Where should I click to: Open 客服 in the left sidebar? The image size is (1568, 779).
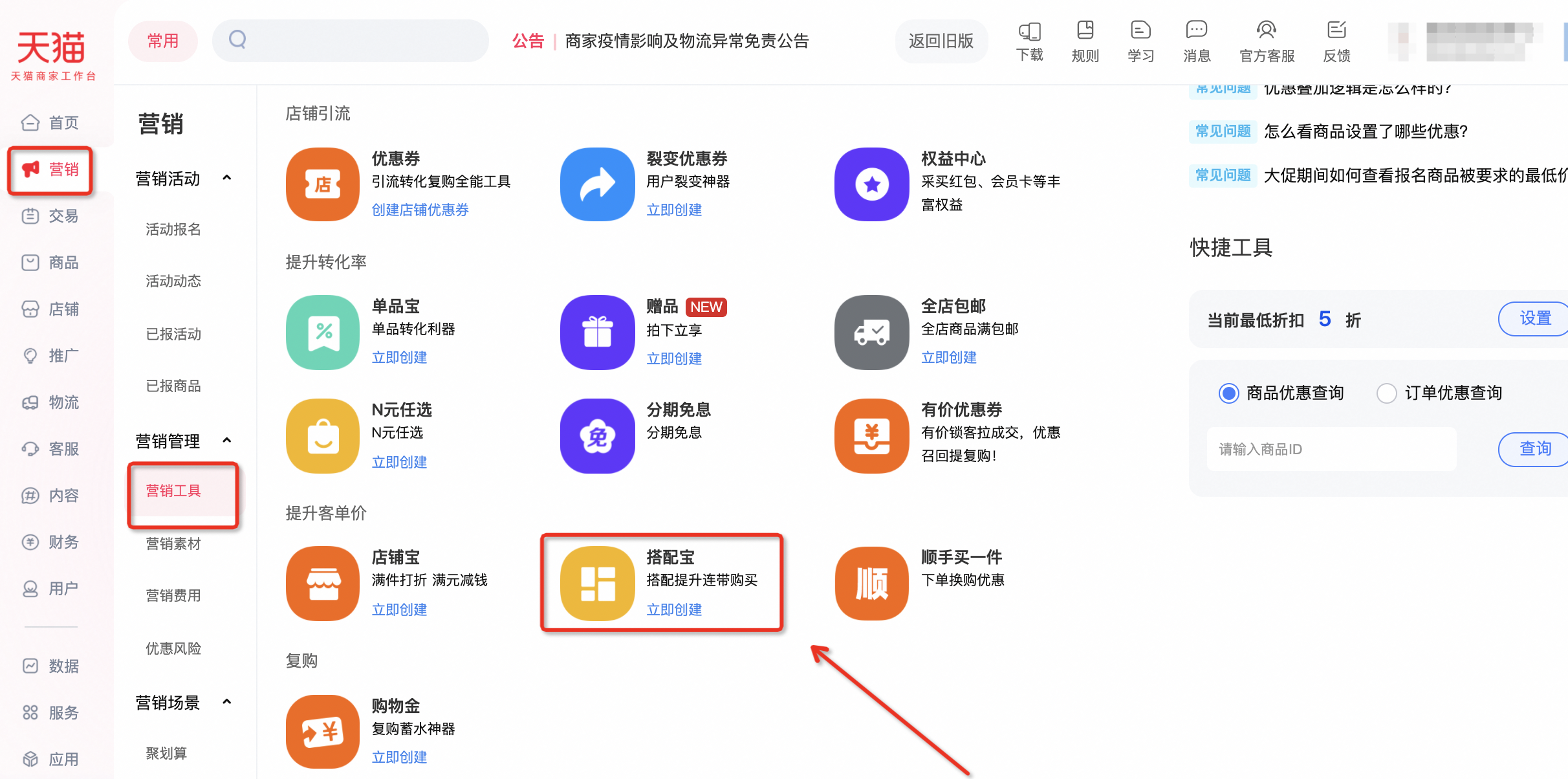click(x=50, y=448)
